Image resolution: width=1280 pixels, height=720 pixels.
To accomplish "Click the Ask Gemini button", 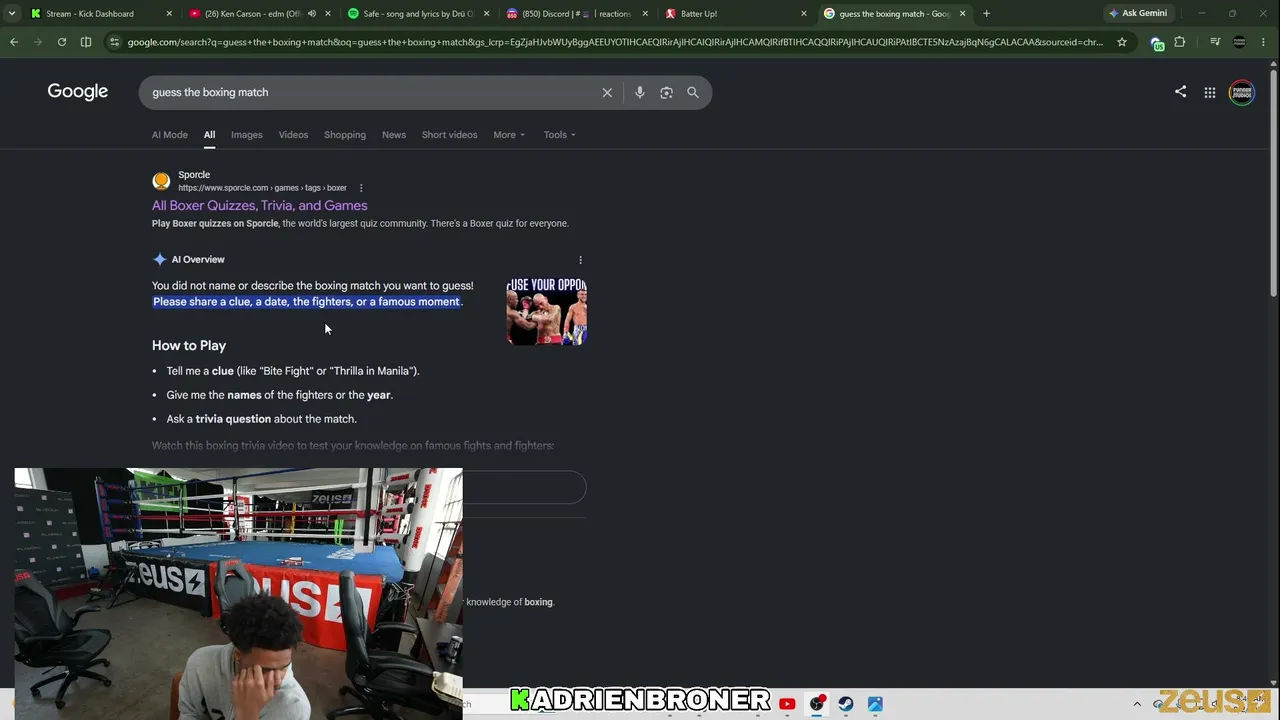I will tap(1138, 14).
